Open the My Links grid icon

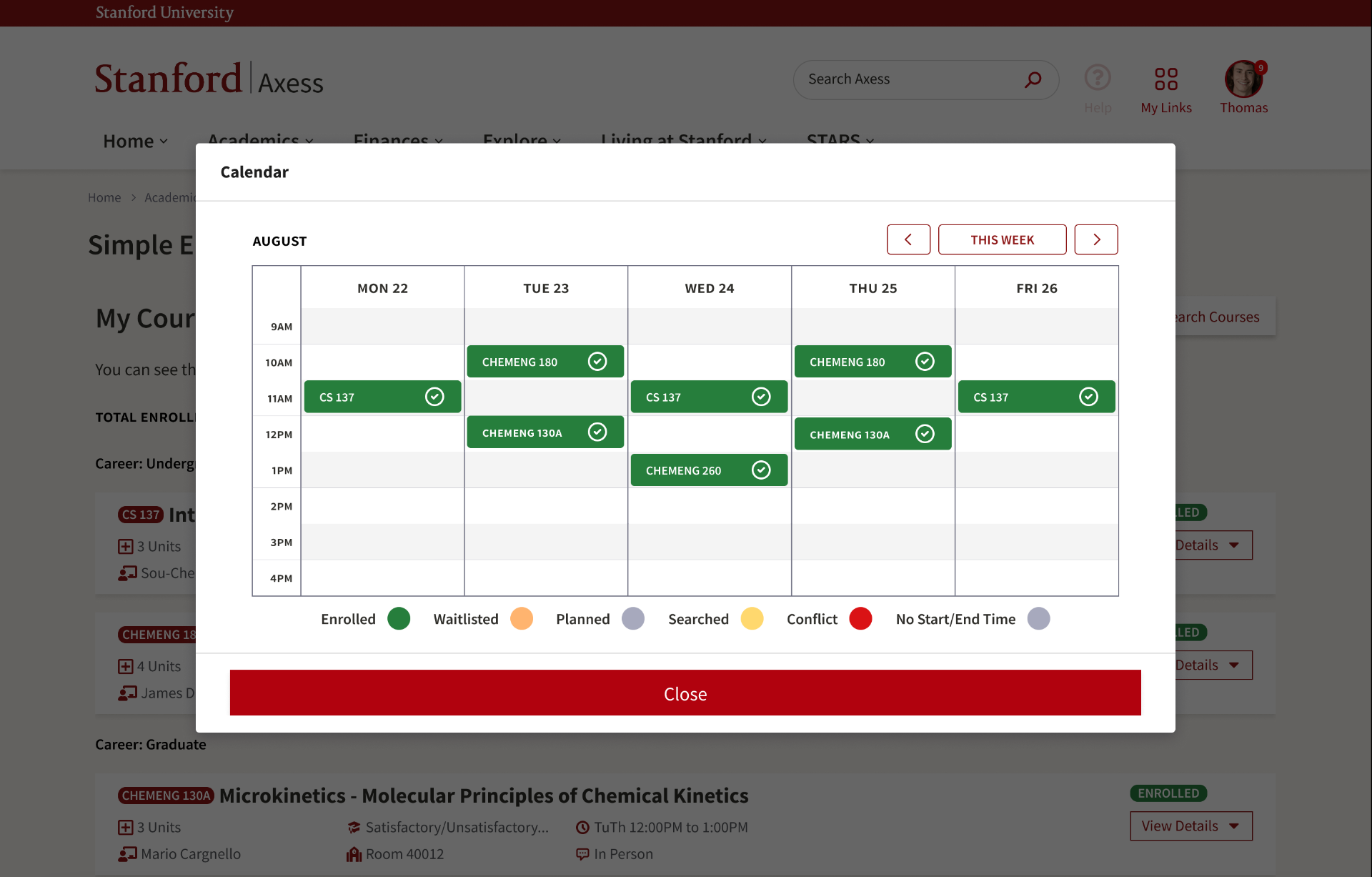[1165, 79]
